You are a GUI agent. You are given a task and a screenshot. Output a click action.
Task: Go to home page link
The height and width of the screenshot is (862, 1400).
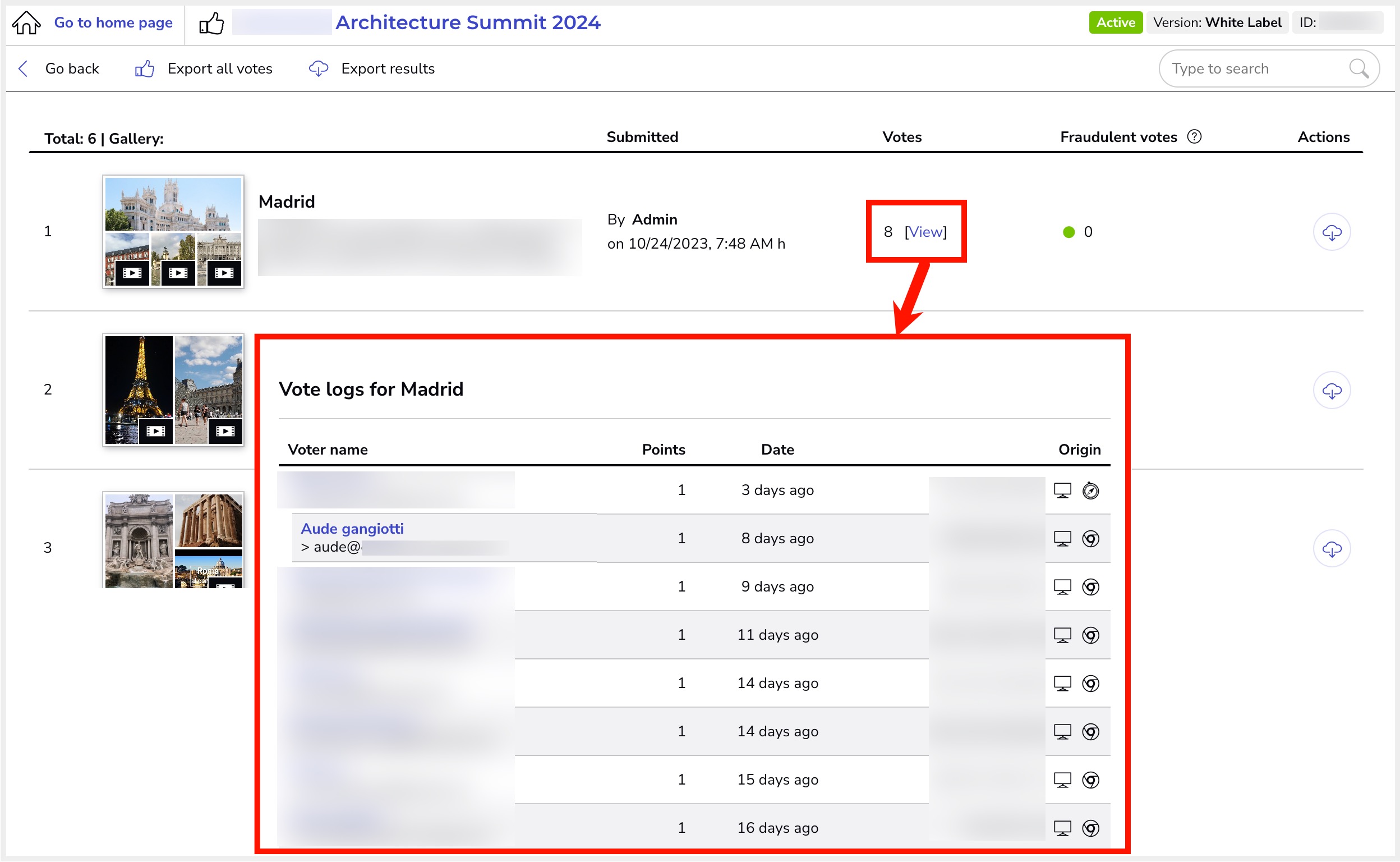[x=113, y=23]
